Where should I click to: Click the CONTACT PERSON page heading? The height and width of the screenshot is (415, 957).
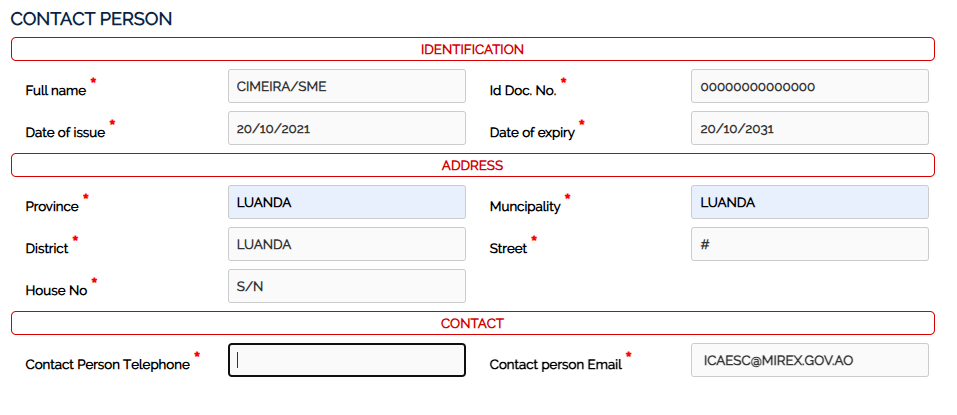[x=91, y=18]
